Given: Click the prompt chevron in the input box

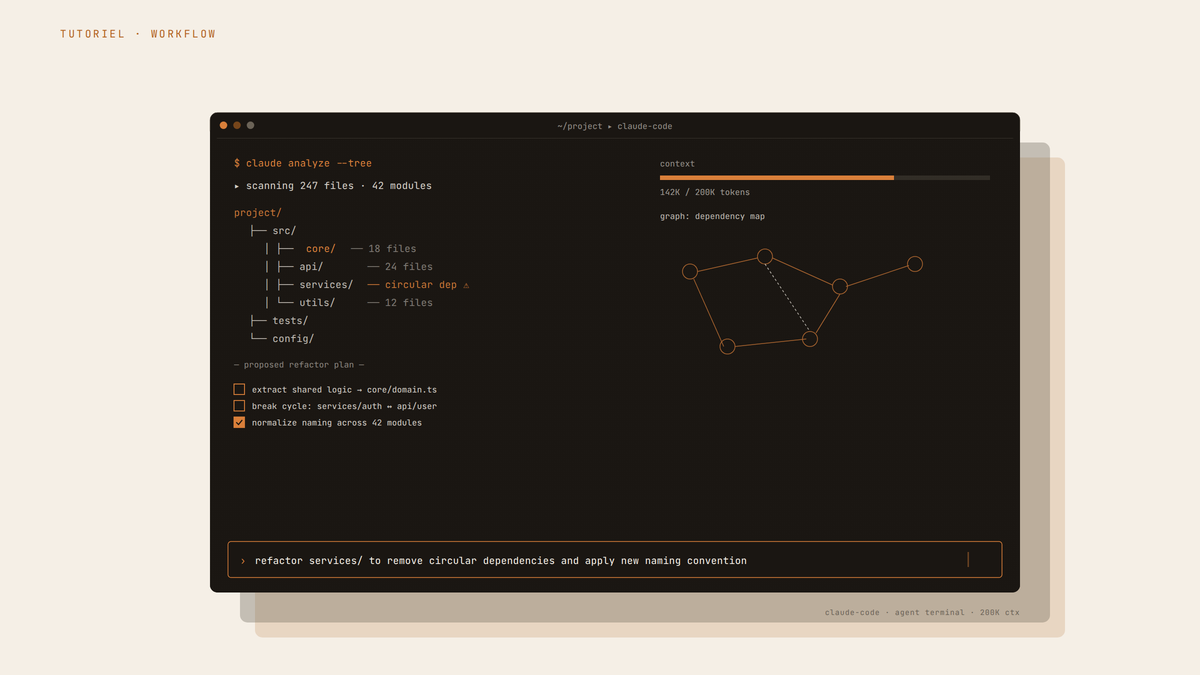Looking at the screenshot, I should (x=242, y=561).
